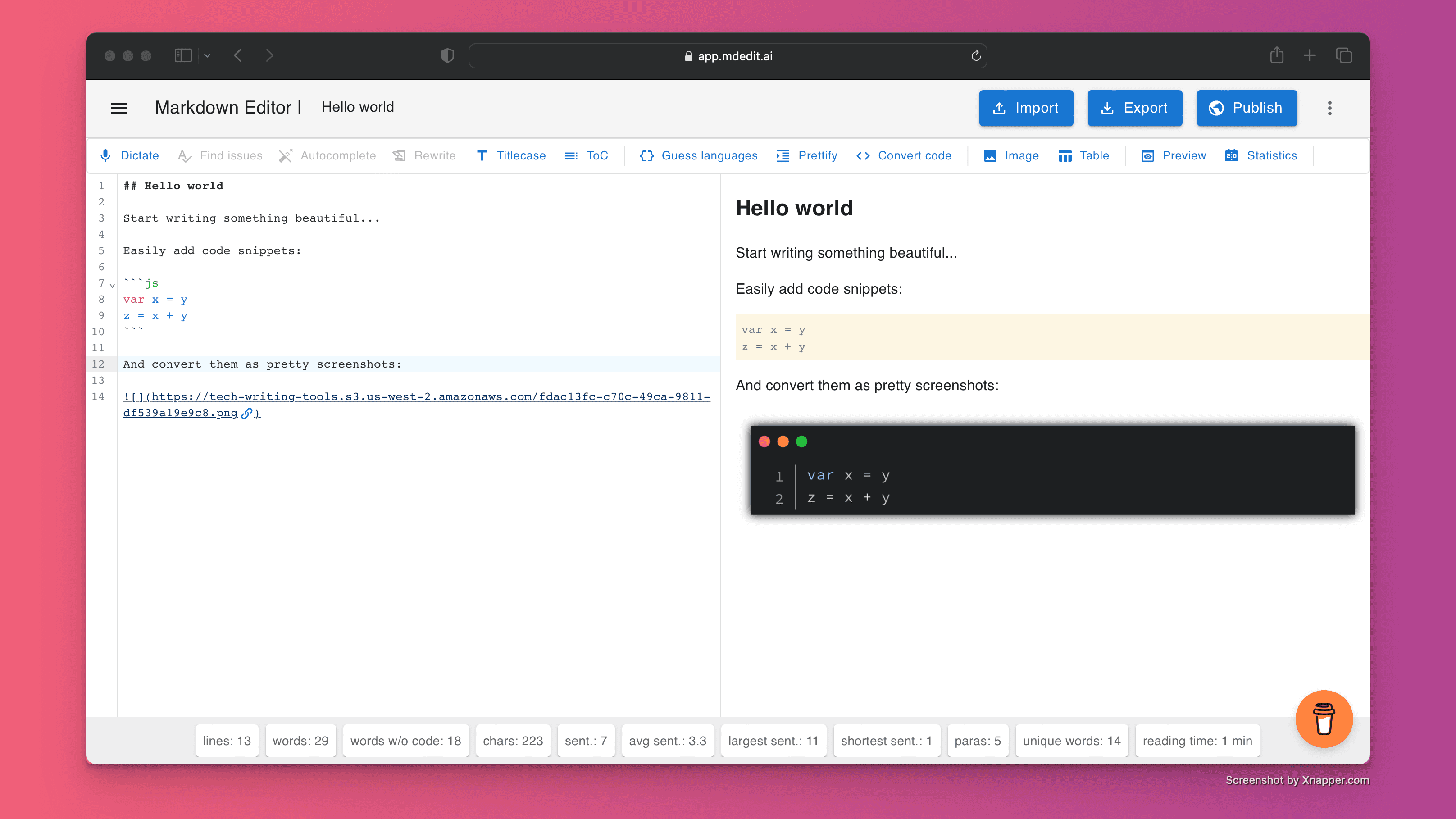1456x819 pixels.
Task: Click the Prettify formatting icon
Action: 784,155
